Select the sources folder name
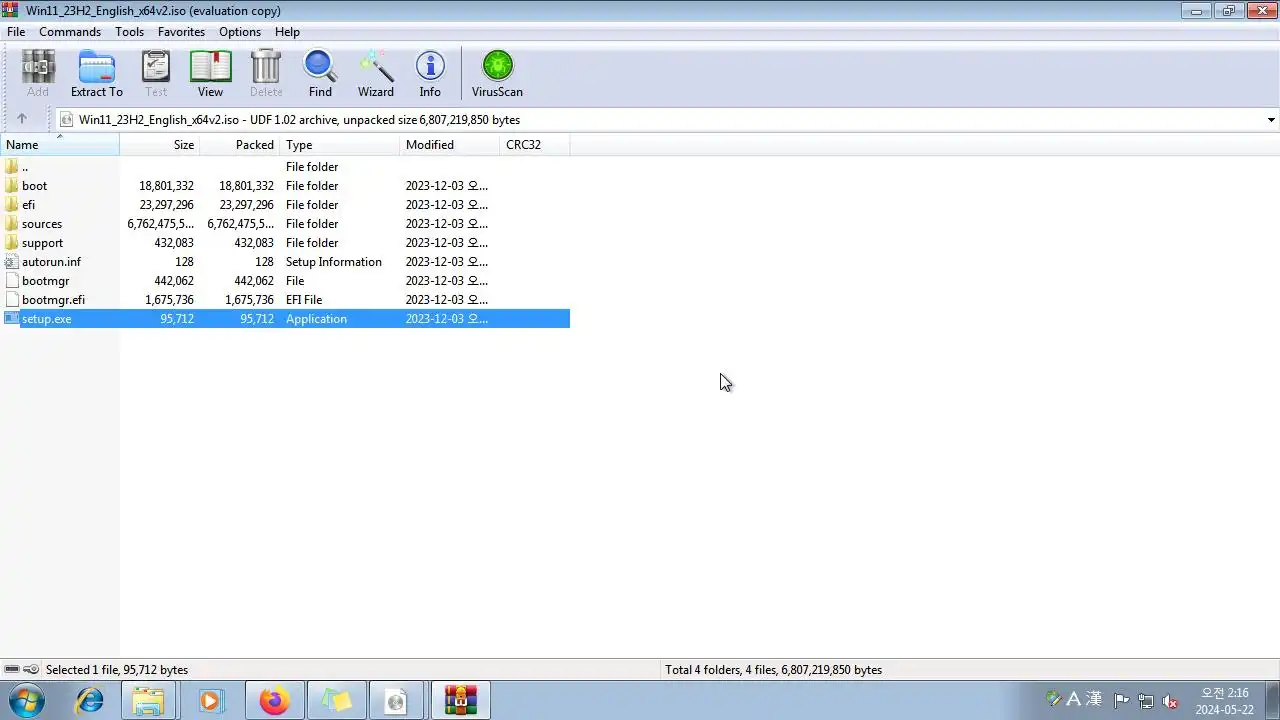Screen dimensions: 1280x720 click(42, 224)
